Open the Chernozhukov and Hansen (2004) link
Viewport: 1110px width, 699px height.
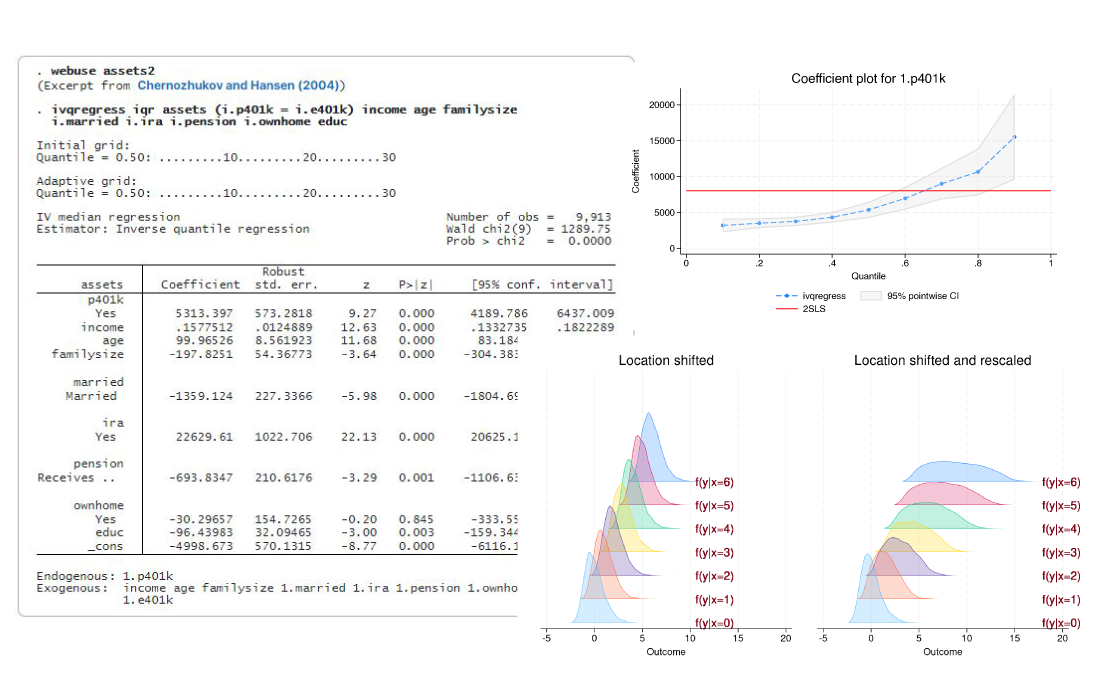coord(238,86)
